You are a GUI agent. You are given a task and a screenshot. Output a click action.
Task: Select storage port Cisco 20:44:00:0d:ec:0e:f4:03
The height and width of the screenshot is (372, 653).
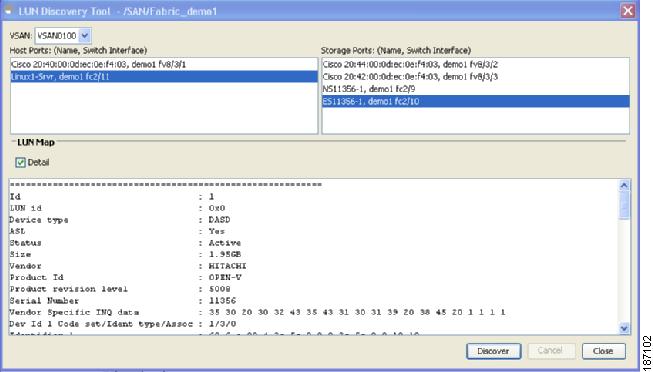tap(475, 65)
